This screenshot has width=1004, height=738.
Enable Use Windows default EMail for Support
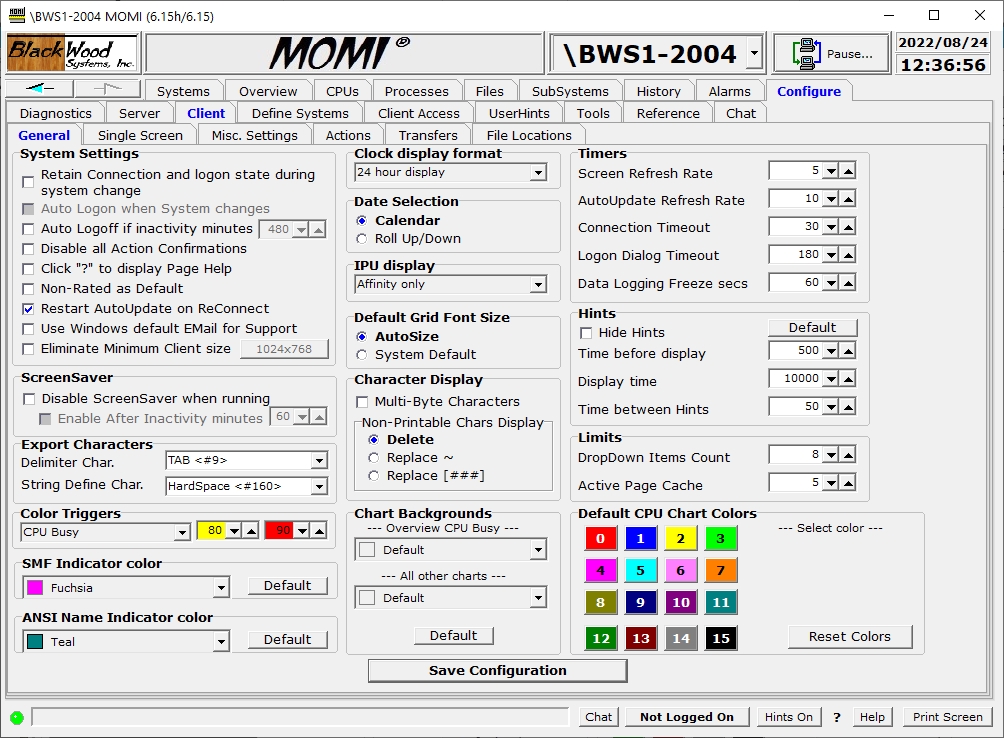(28, 329)
